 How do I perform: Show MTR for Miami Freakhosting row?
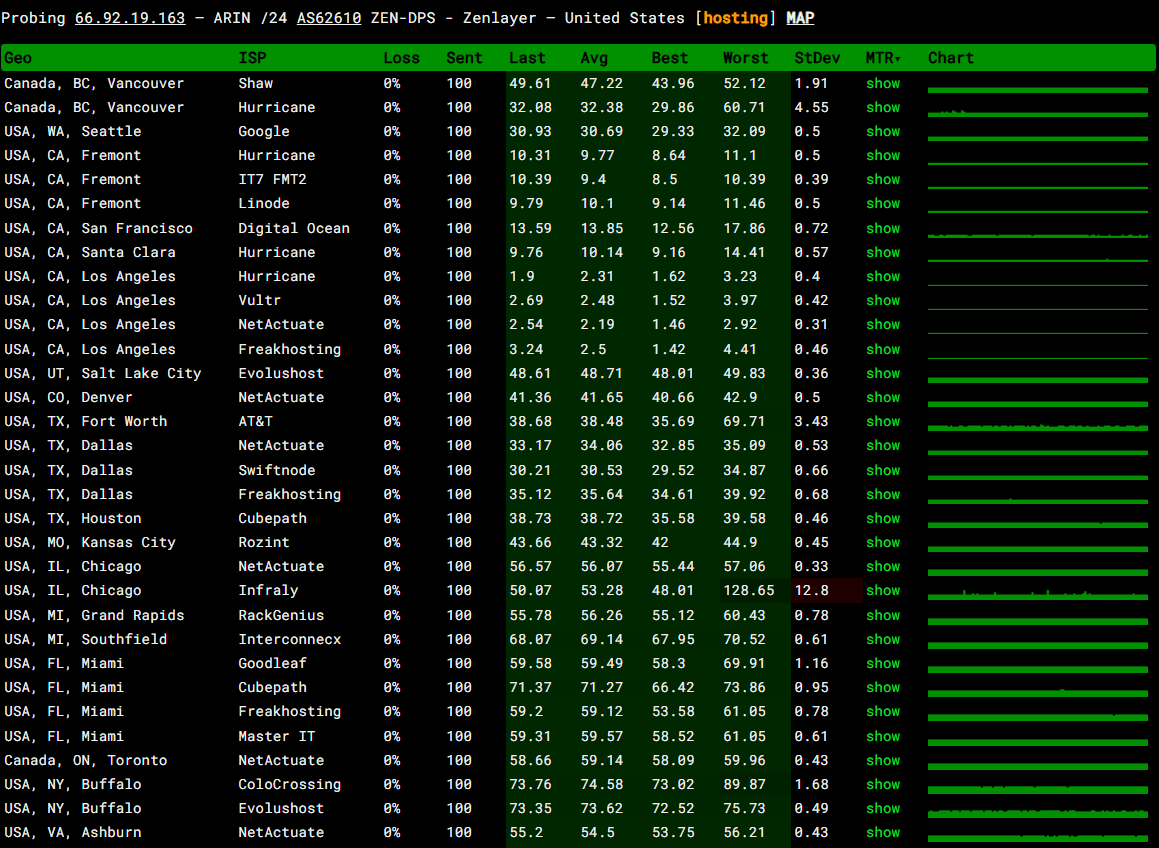click(883, 711)
